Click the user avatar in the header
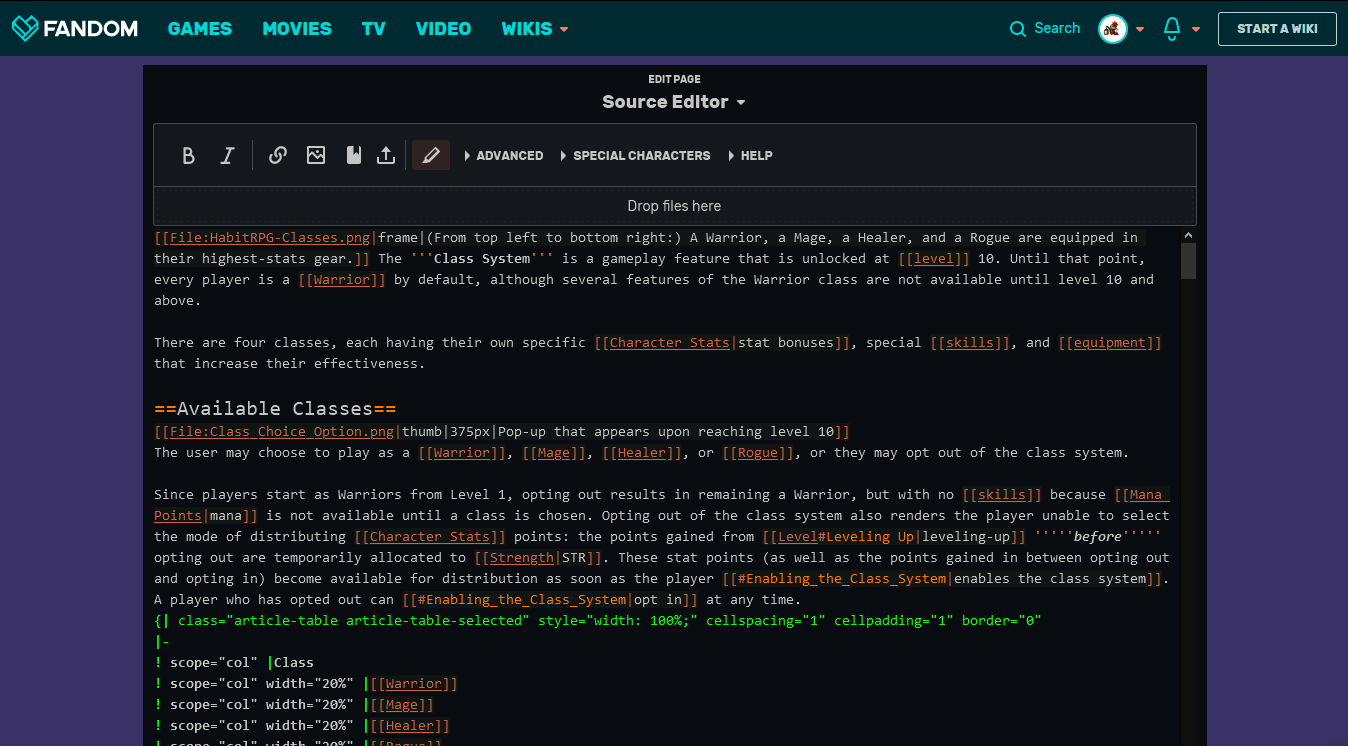1348x746 pixels. point(1113,29)
